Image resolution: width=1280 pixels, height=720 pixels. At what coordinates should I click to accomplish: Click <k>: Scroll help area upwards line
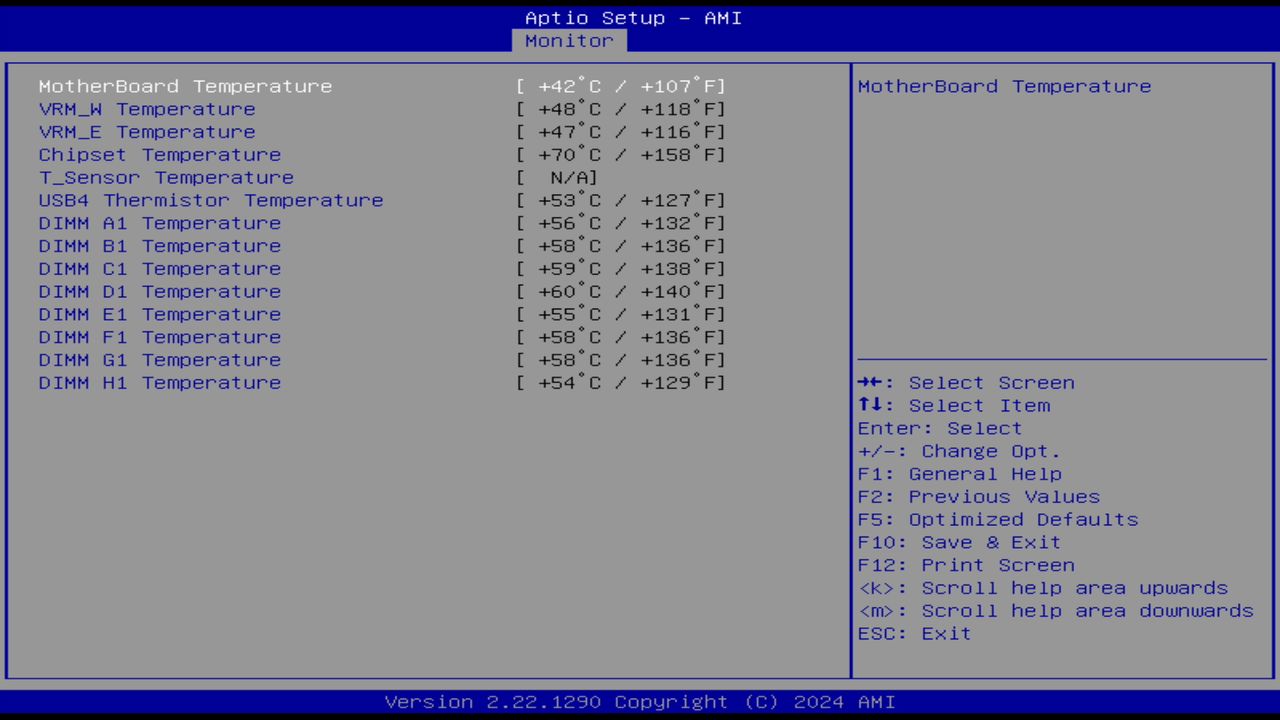(x=1043, y=588)
